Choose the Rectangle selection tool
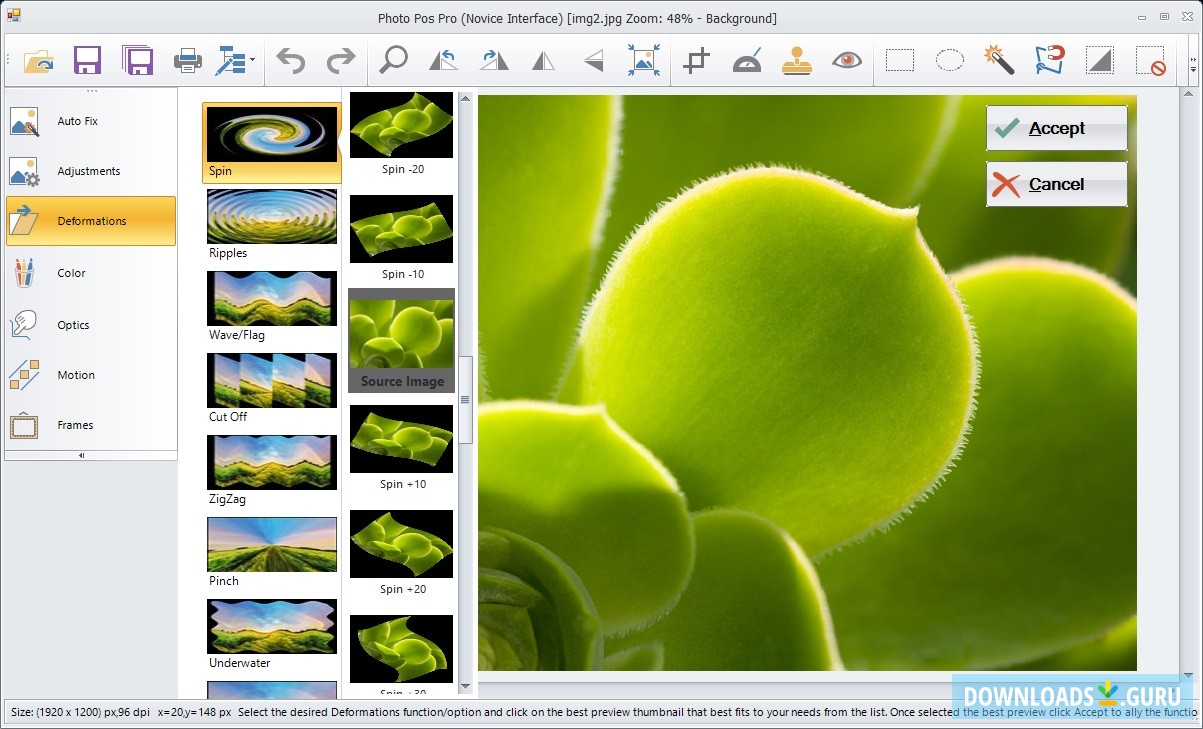This screenshot has height=729, width=1203. [900, 61]
